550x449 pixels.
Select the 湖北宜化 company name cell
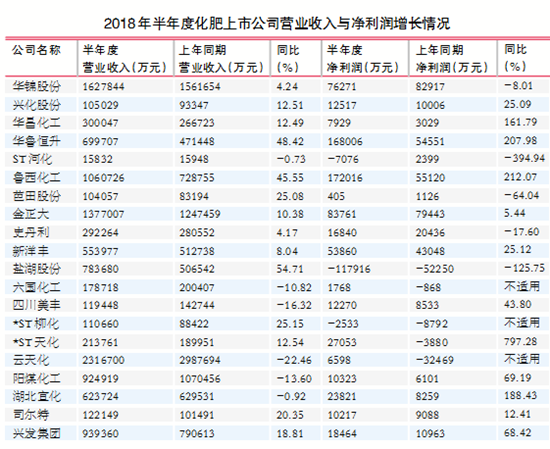(x=37, y=396)
